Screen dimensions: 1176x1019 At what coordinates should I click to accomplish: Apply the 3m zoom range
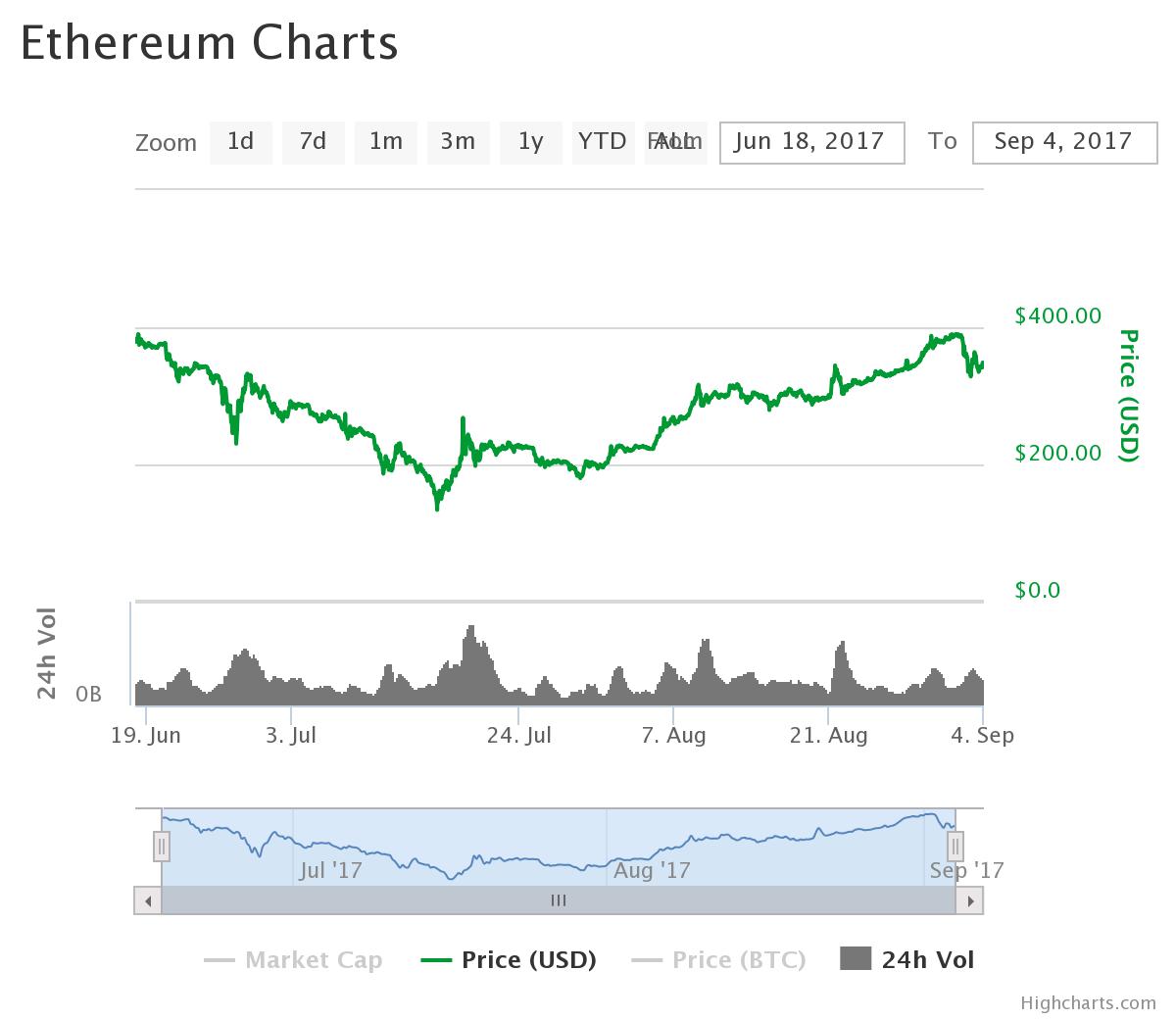point(458,142)
